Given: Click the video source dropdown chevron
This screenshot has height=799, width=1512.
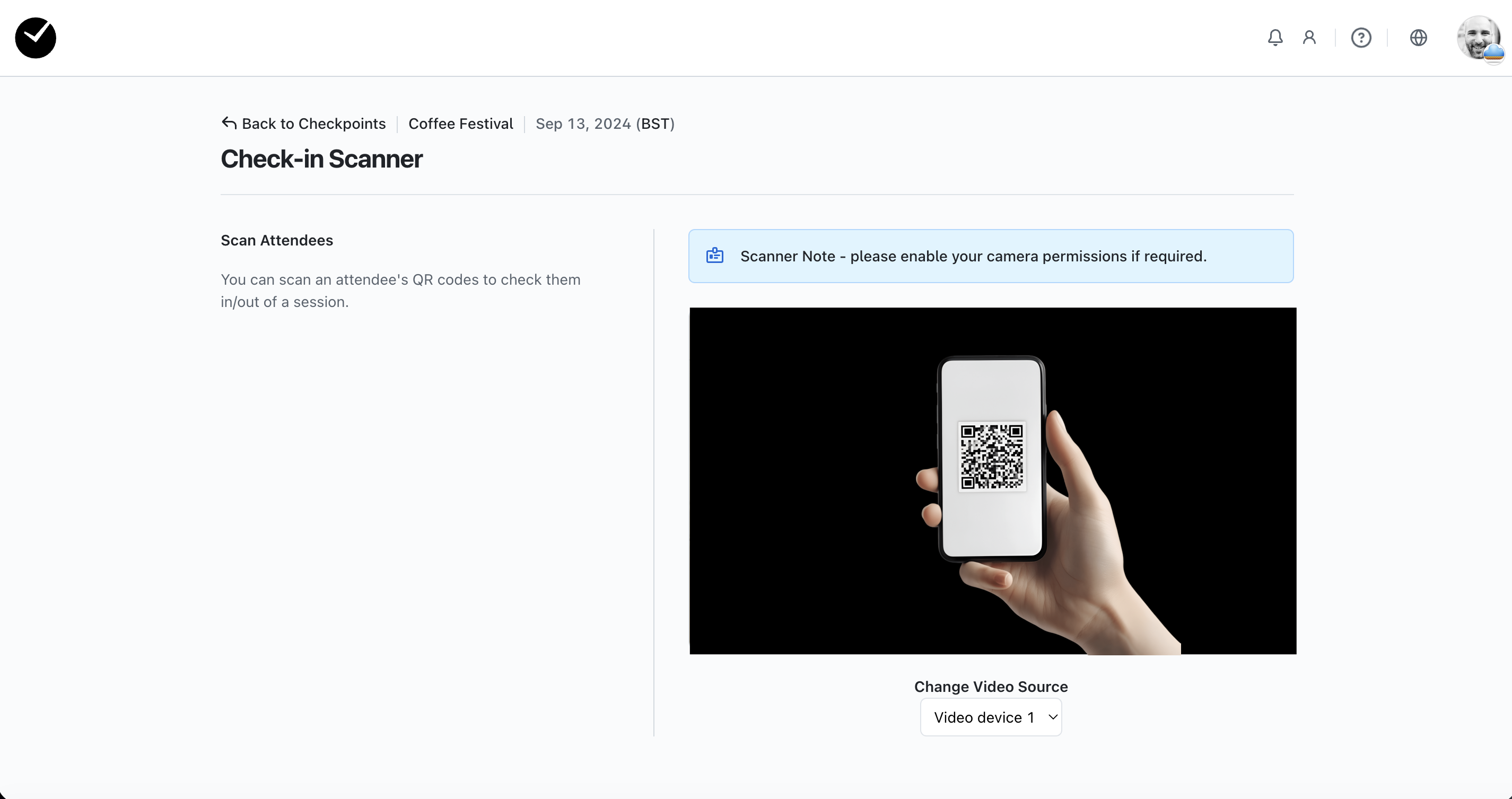Looking at the screenshot, I should pos(1053,717).
